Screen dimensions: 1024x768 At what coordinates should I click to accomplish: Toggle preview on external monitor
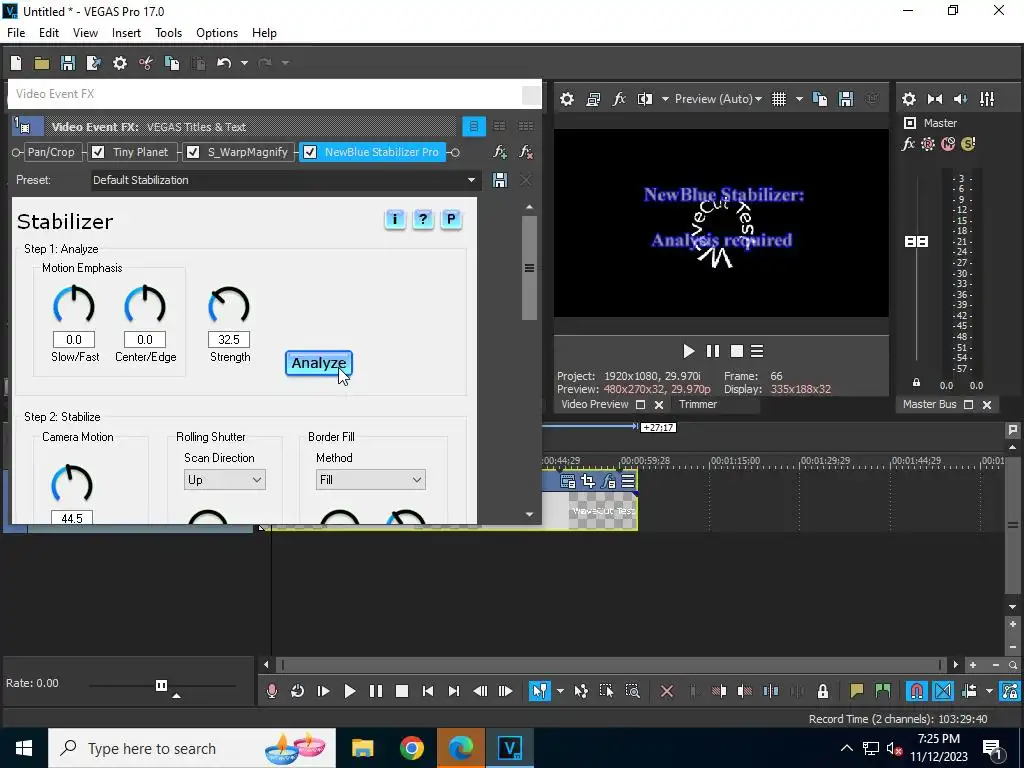593,99
